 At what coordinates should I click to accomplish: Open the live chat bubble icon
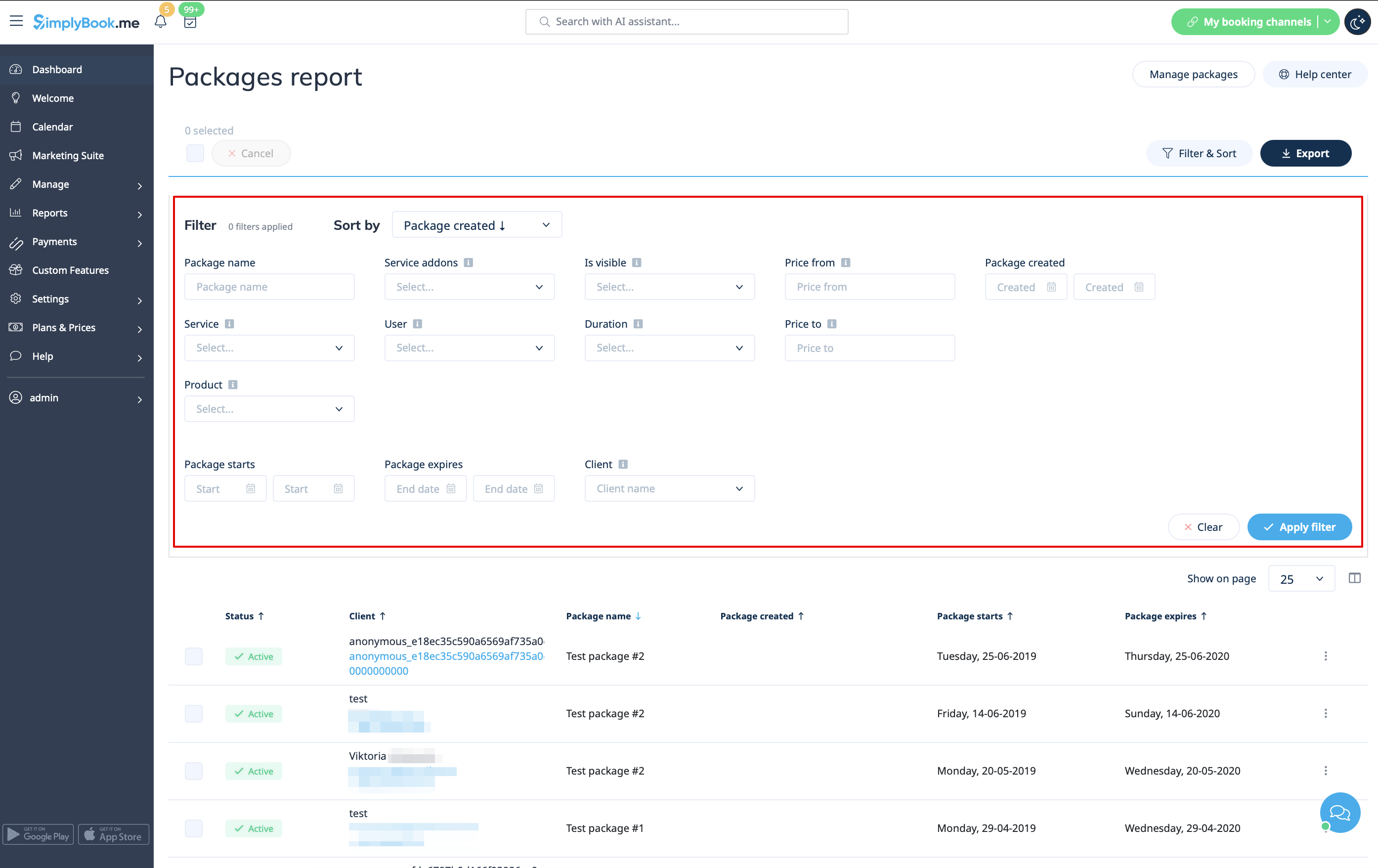pyautogui.click(x=1339, y=813)
